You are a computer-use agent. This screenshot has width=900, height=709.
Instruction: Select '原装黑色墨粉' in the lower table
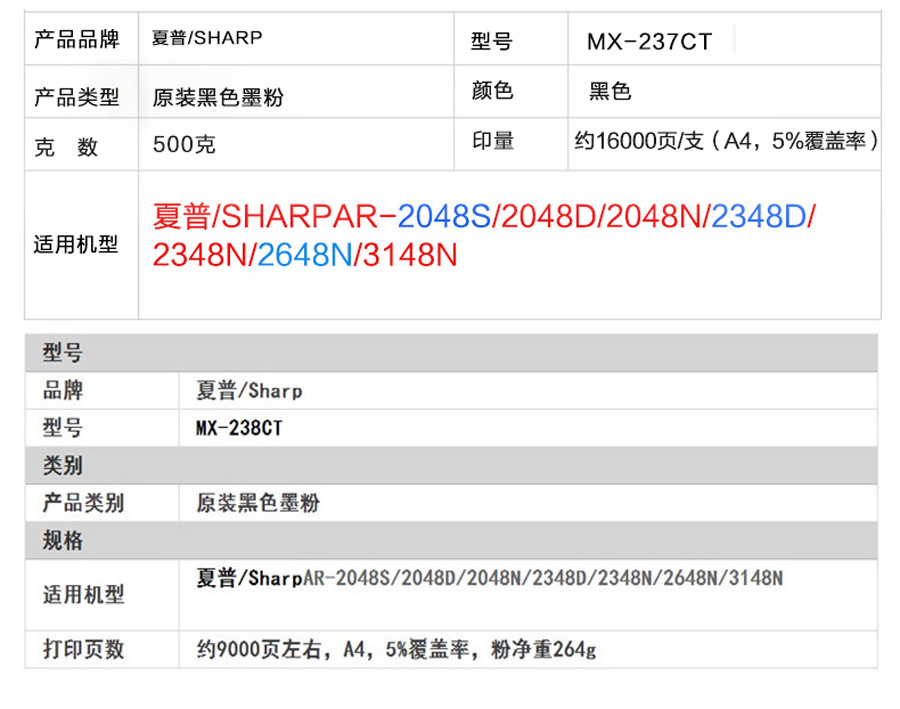[x=258, y=503]
